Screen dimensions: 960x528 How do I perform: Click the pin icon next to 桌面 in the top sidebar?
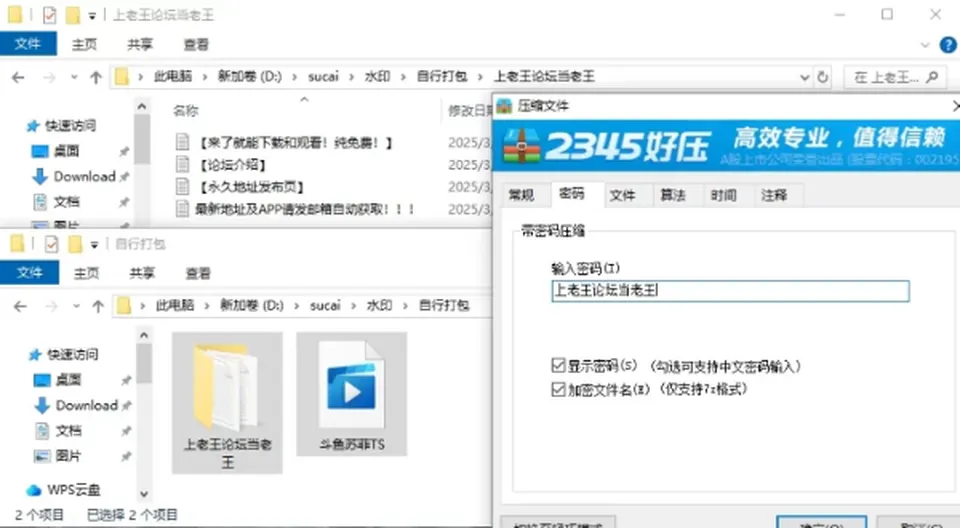click(x=124, y=151)
